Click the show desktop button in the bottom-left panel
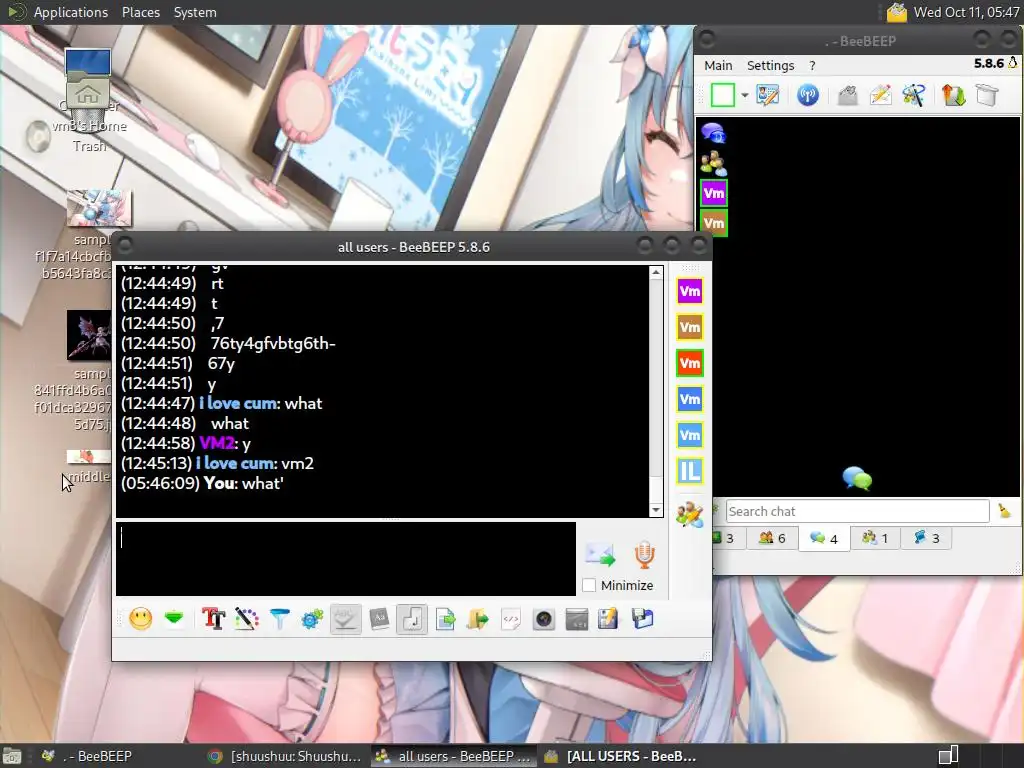Screen dimensions: 1024x768 (x=12, y=756)
